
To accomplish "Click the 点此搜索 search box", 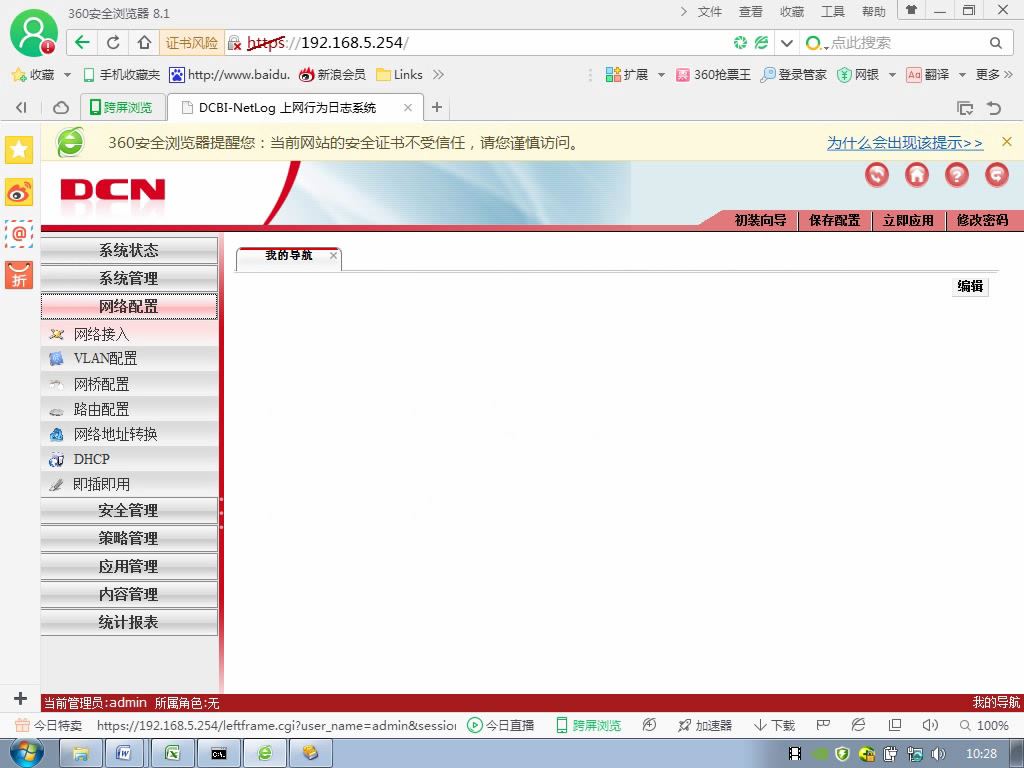I will click(x=906, y=43).
